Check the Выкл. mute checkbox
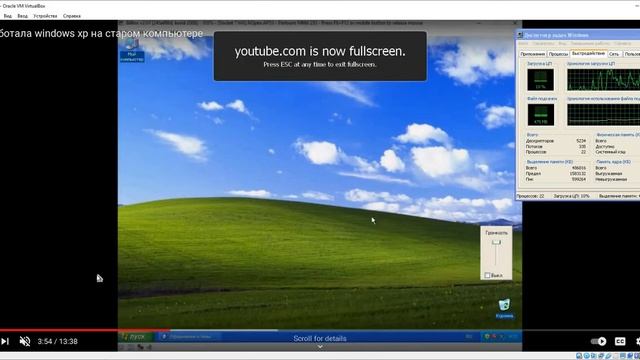Screen dimensions: 640x360 pos(487,276)
